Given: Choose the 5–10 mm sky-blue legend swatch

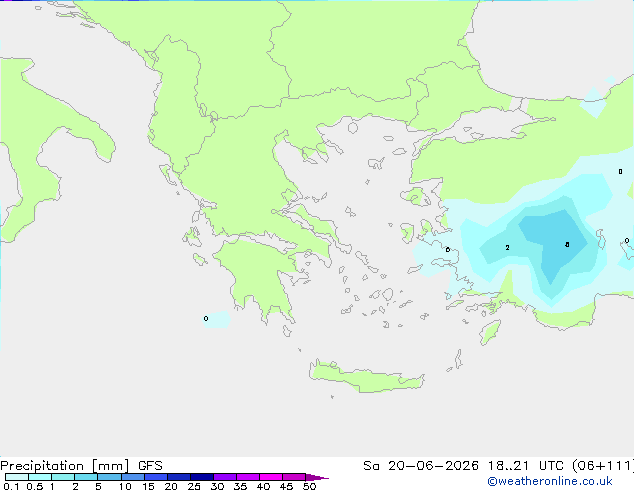Looking at the screenshot, I should [109, 477].
